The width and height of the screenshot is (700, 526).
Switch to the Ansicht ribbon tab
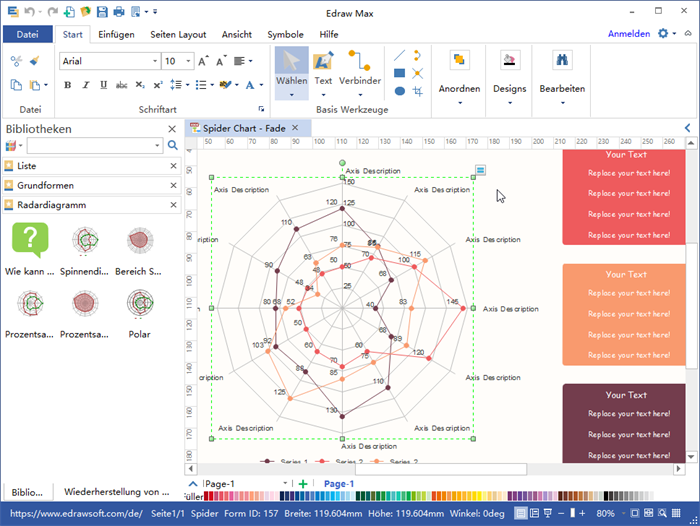(x=237, y=34)
